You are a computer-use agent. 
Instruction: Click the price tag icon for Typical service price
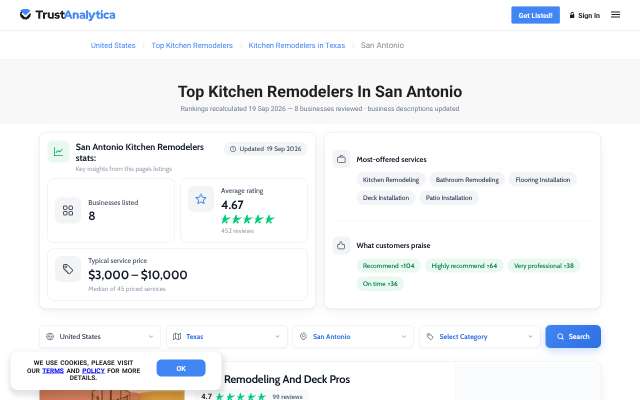pyautogui.click(x=68, y=269)
